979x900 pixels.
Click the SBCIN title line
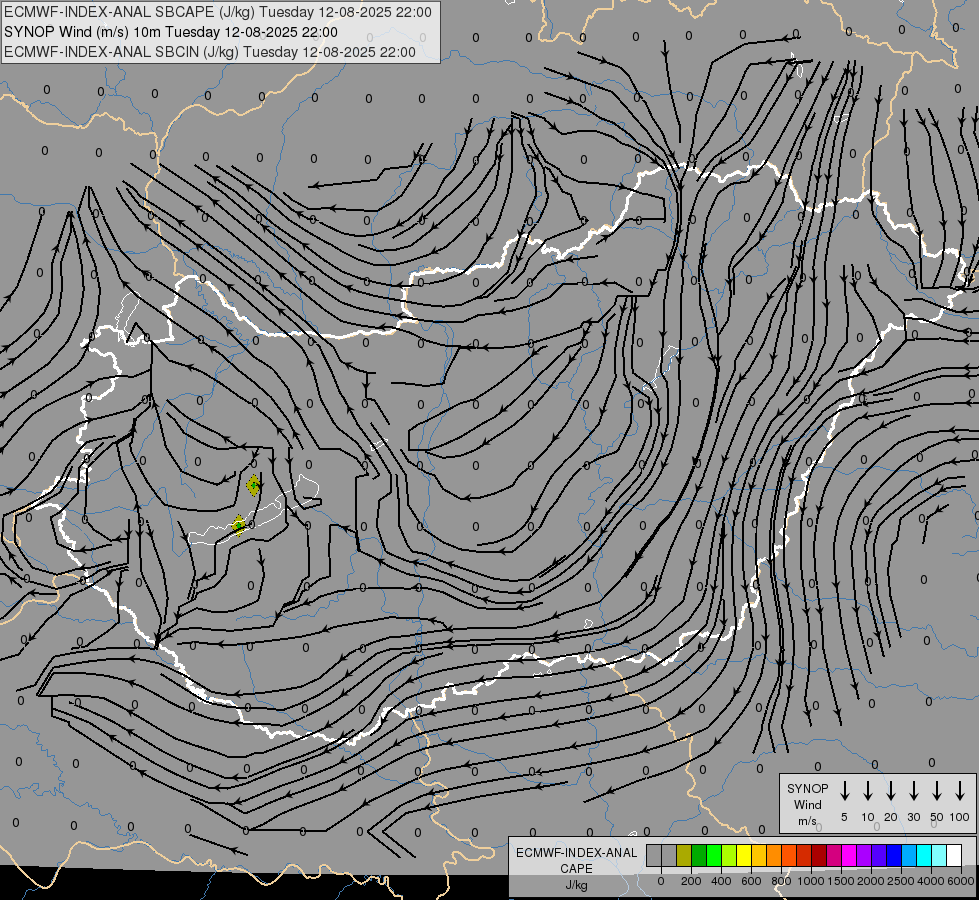[x=210, y=52]
